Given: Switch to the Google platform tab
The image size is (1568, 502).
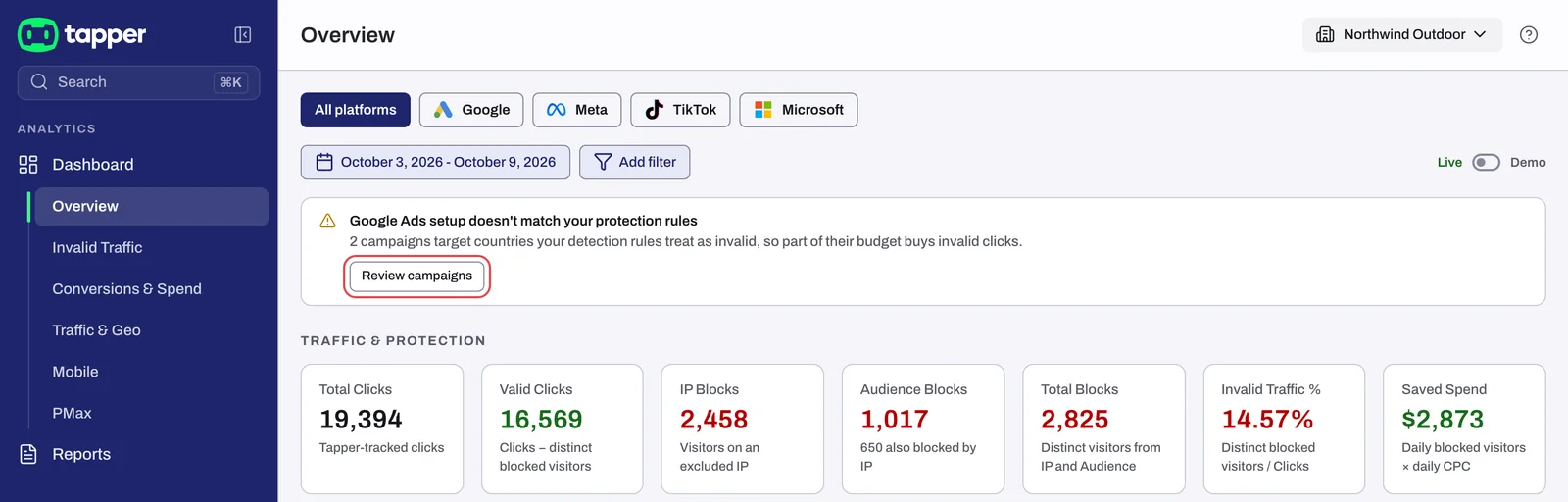Looking at the screenshot, I should (x=471, y=110).
